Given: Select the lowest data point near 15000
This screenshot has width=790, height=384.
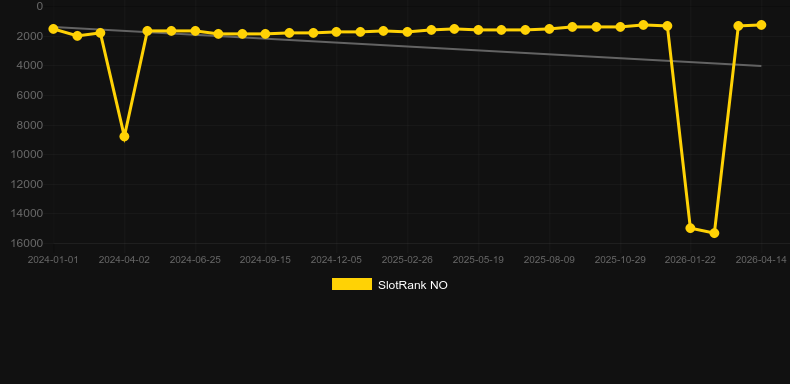Looking at the screenshot, I should point(714,233).
